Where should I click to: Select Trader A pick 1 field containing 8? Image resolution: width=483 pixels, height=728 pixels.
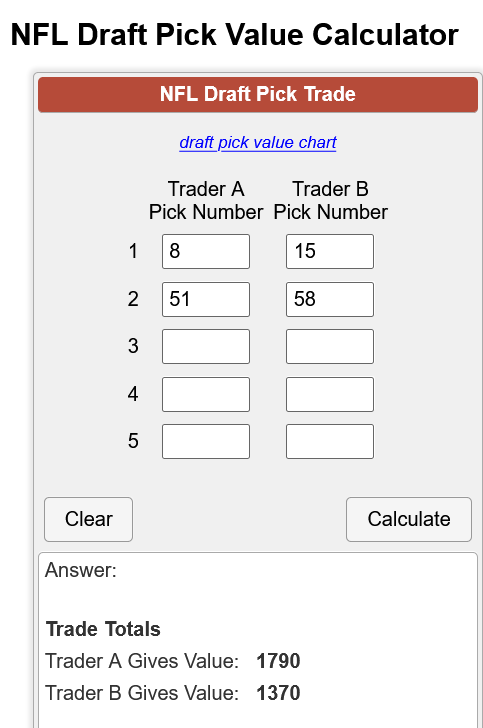click(x=206, y=251)
